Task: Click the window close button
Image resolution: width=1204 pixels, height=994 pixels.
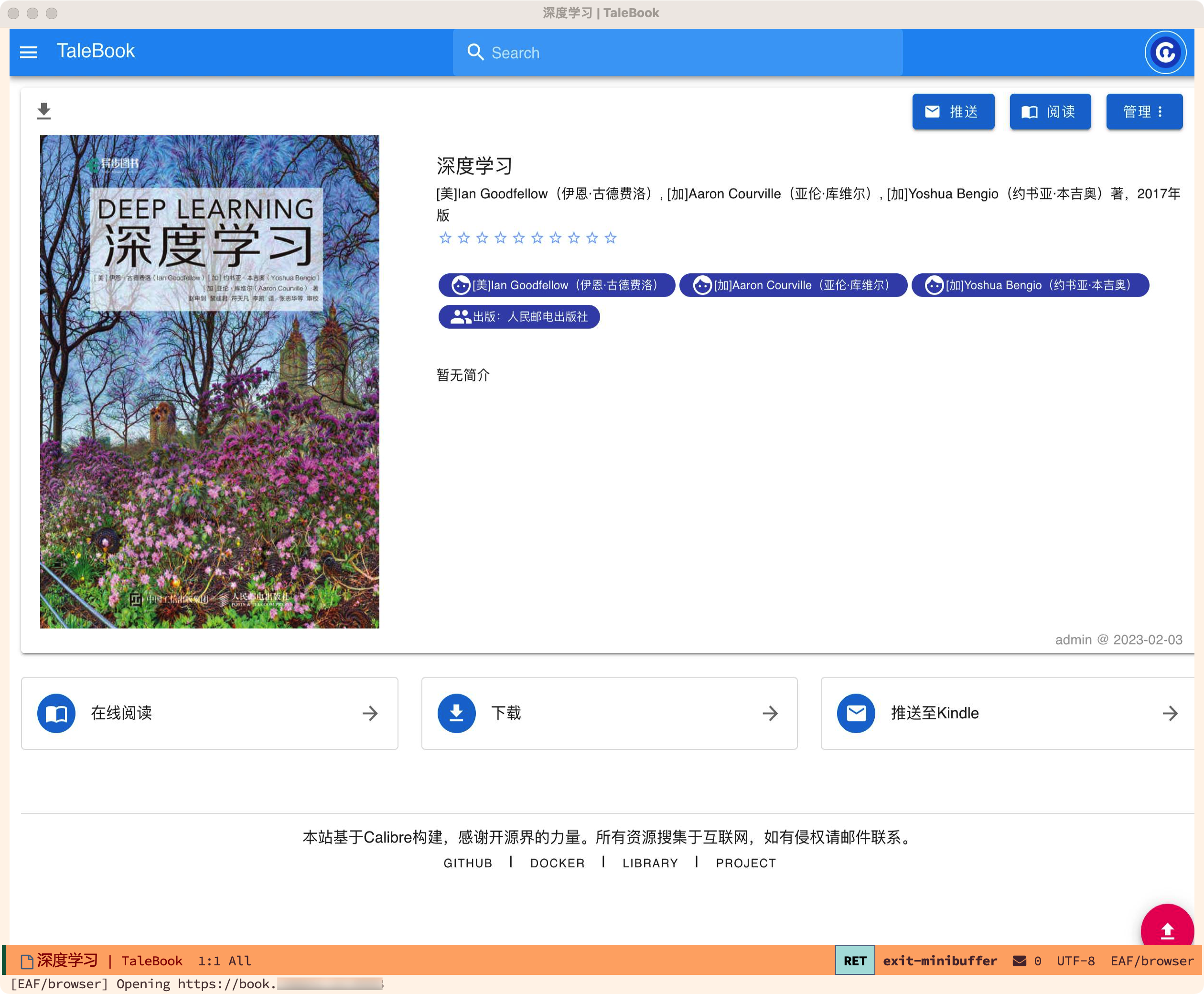Action: pos(14,13)
